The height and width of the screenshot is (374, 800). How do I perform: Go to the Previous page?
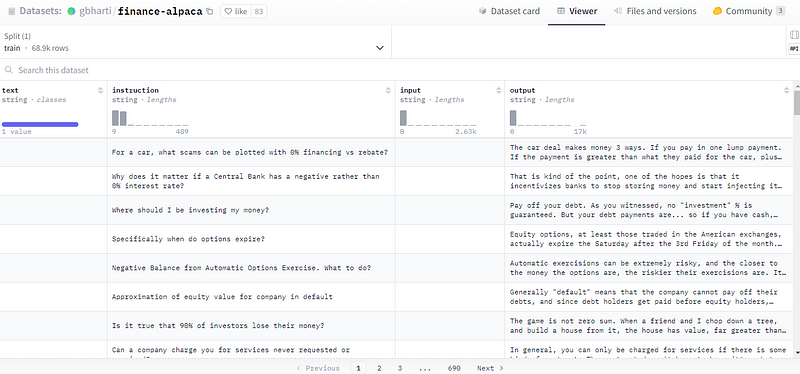[x=318, y=368]
